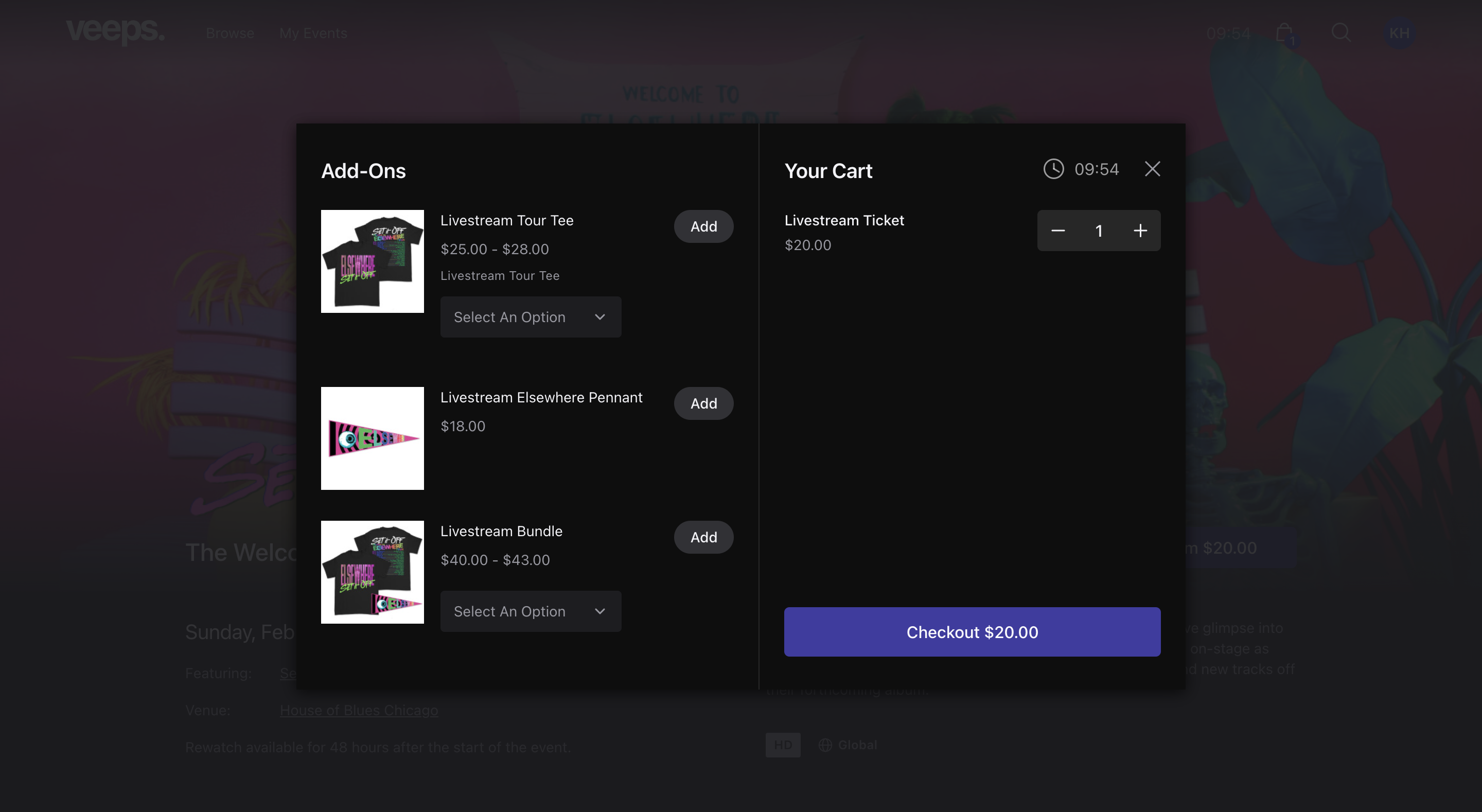Add the Livestream Tour Tee to cart

pyautogui.click(x=703, y=226)
